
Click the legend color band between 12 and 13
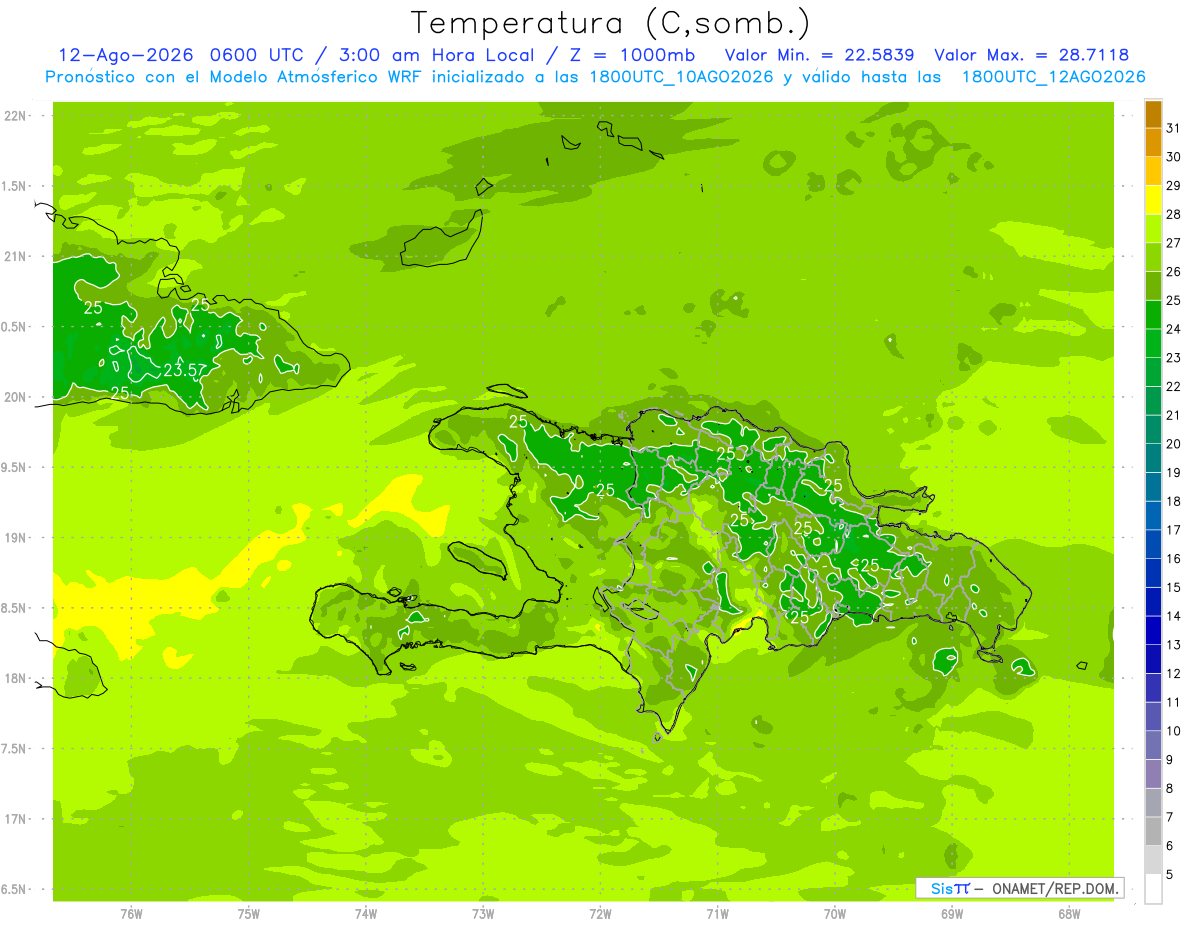coord(1153,659)
